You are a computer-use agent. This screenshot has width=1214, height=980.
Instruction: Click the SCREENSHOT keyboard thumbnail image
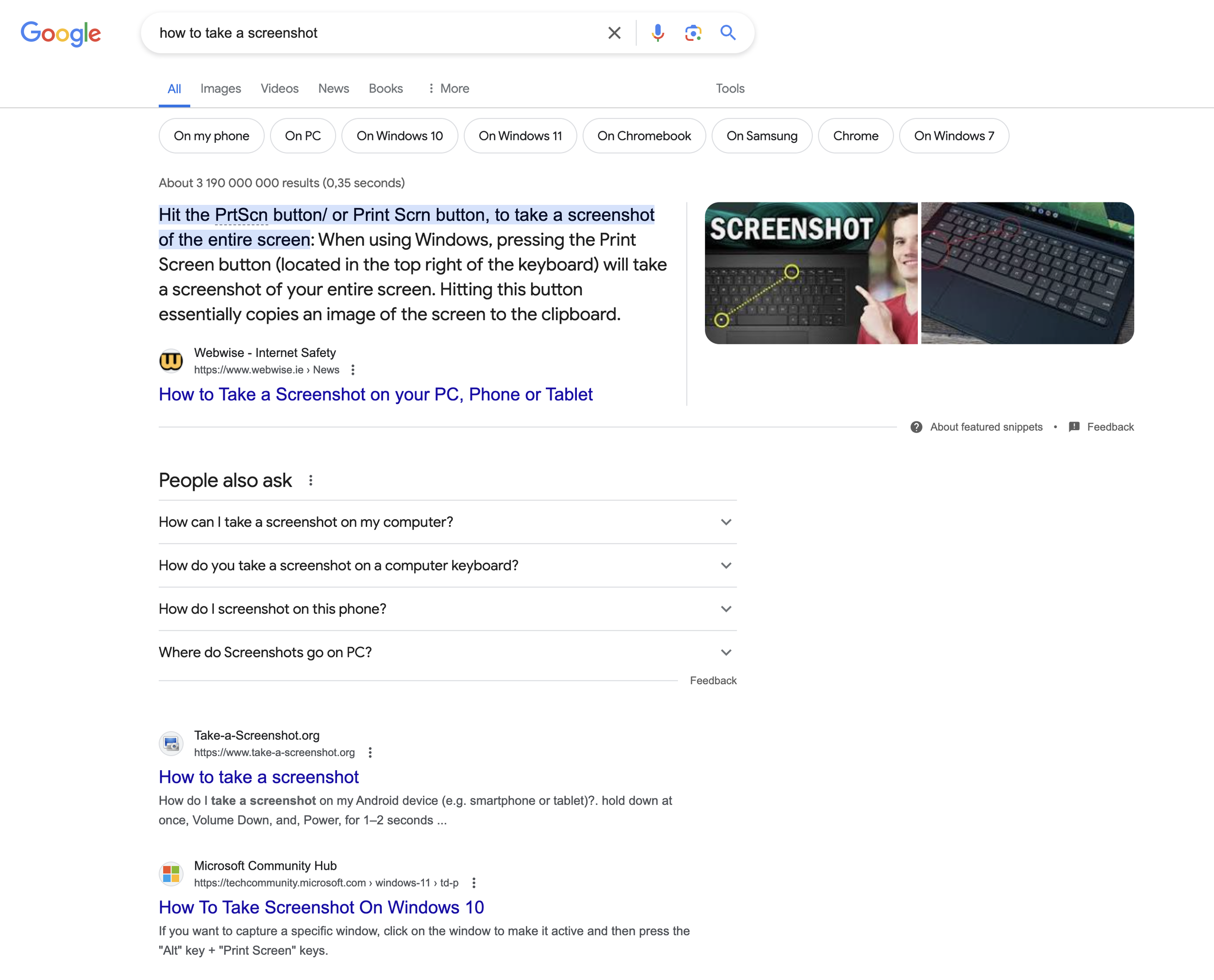pyautogui.click(x=810, y=273)
